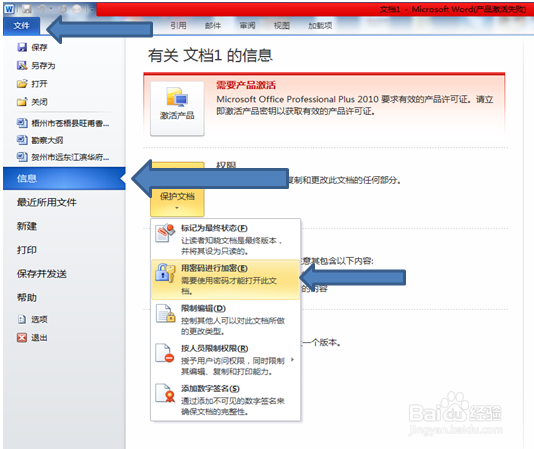Click the save disk icon next to 保存

click(22, 47)
